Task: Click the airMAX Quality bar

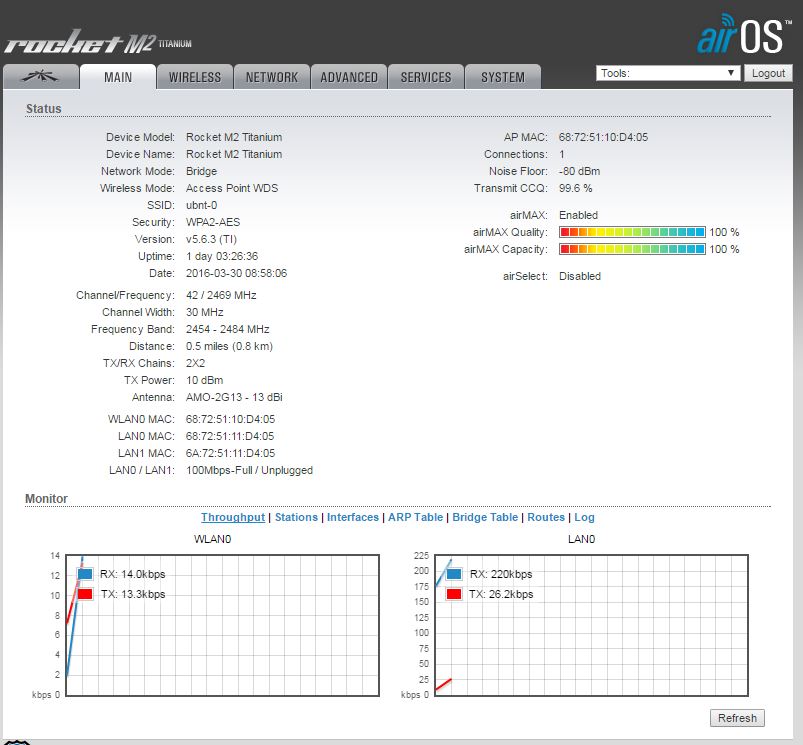Action: coord(632,232)
